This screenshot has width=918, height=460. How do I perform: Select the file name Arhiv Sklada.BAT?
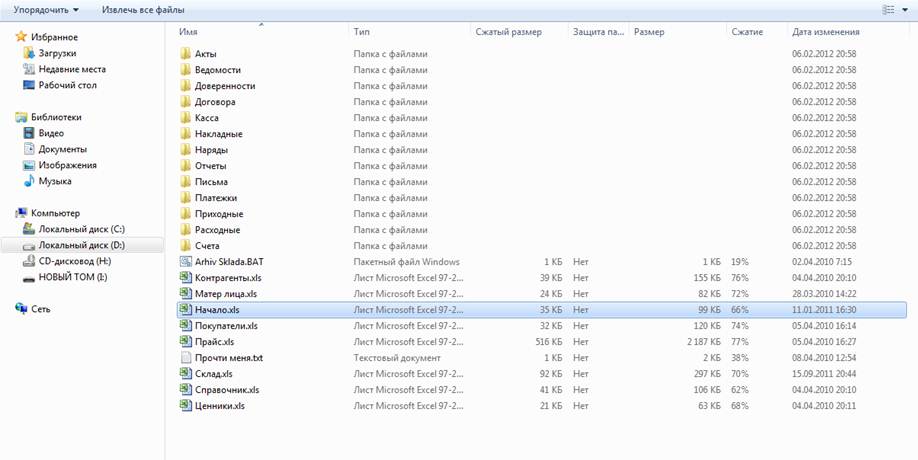[x=230, y=262]
